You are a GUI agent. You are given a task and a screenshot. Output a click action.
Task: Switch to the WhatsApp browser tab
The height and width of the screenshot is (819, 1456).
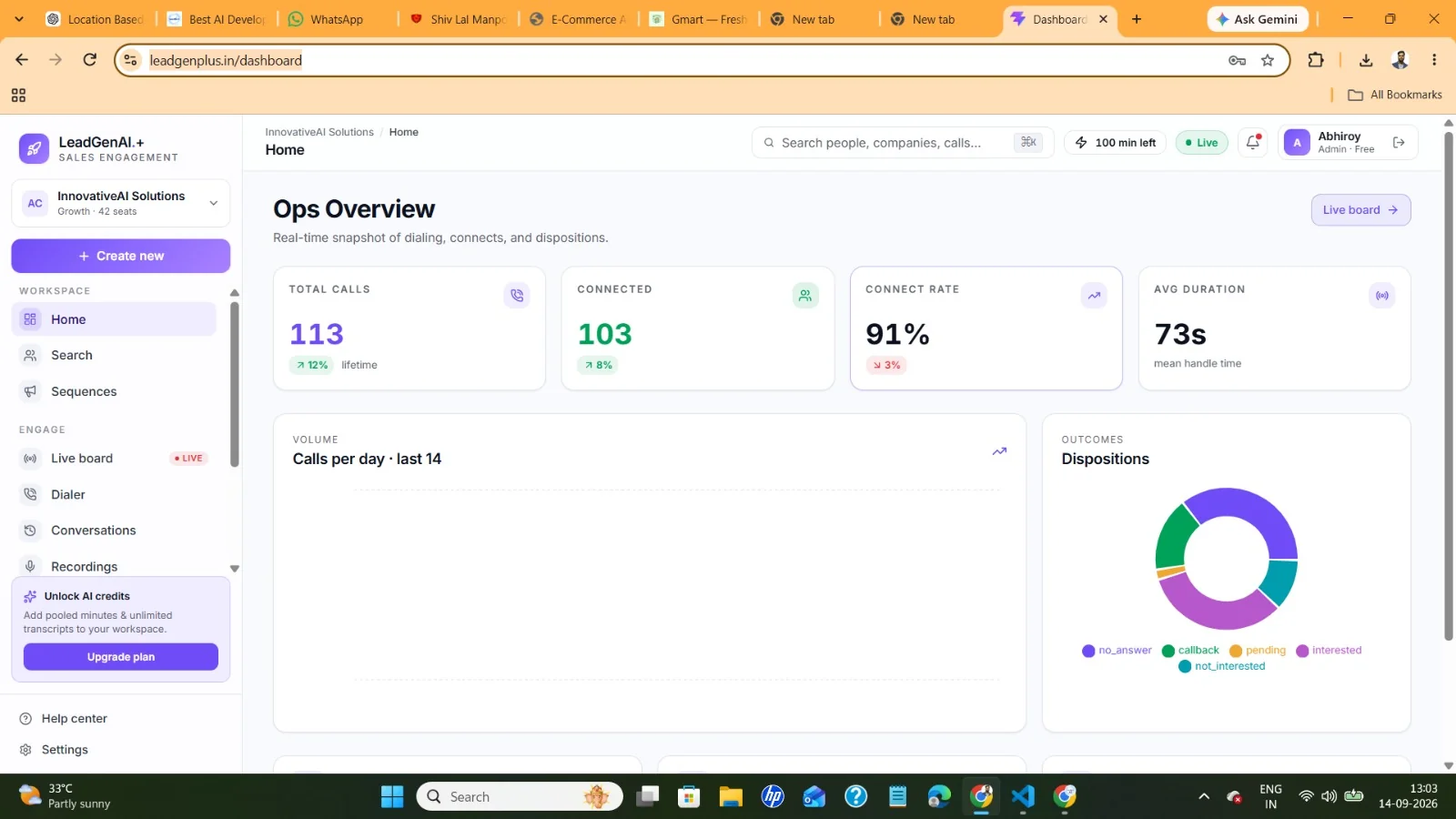pyautogui.click(x=337, y=19)
